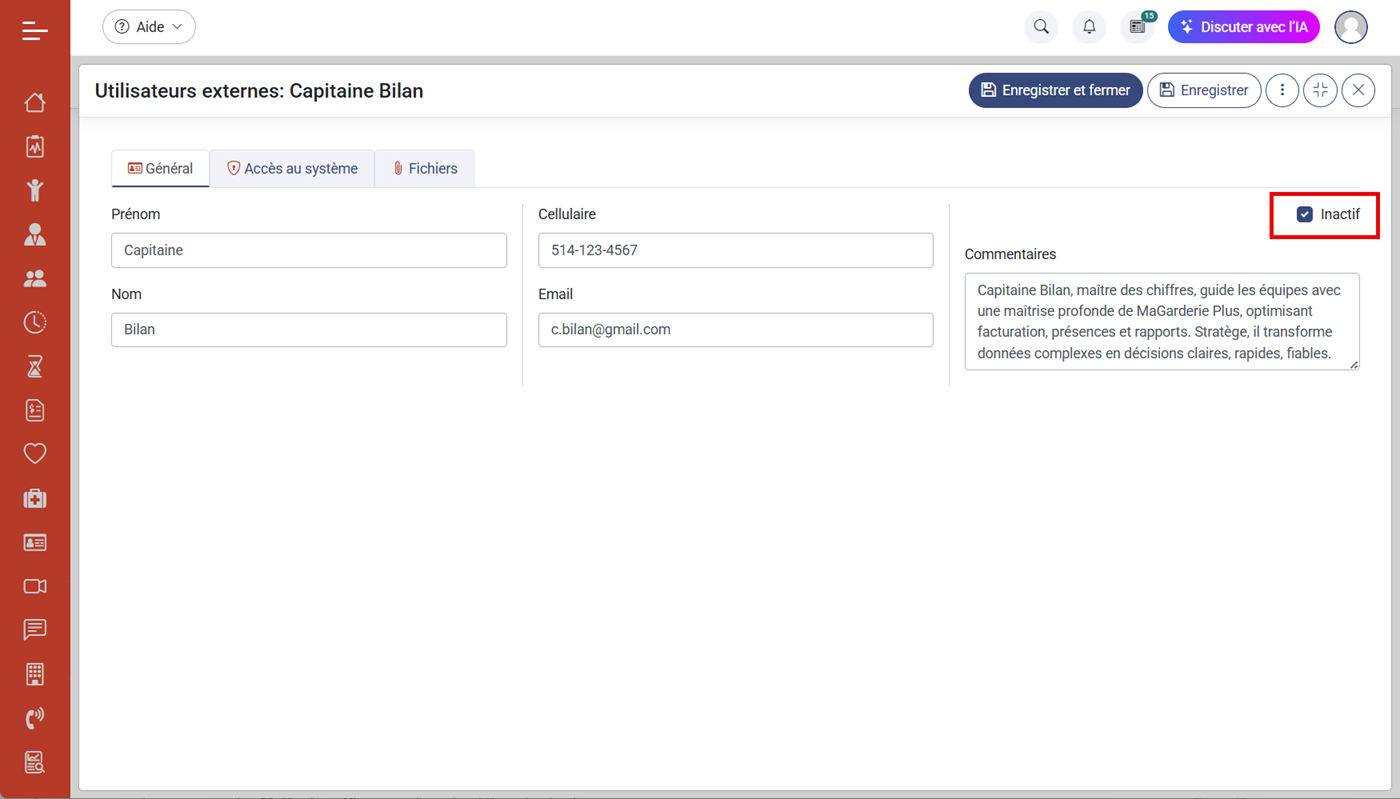
Task: Uncheck the Inactif checkbox
Action: click(x=1305, y=214)
